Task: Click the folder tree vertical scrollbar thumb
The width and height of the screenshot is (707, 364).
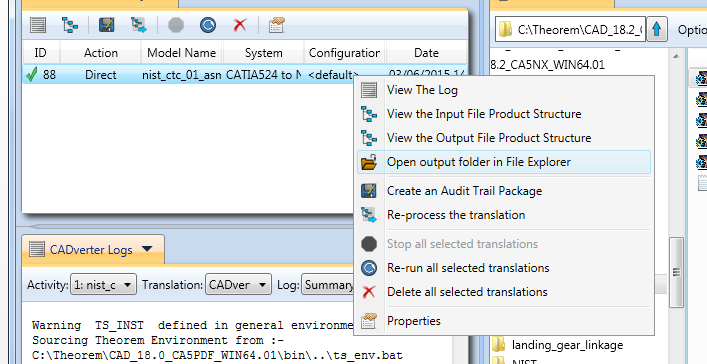Action: [x=676, y=272]
